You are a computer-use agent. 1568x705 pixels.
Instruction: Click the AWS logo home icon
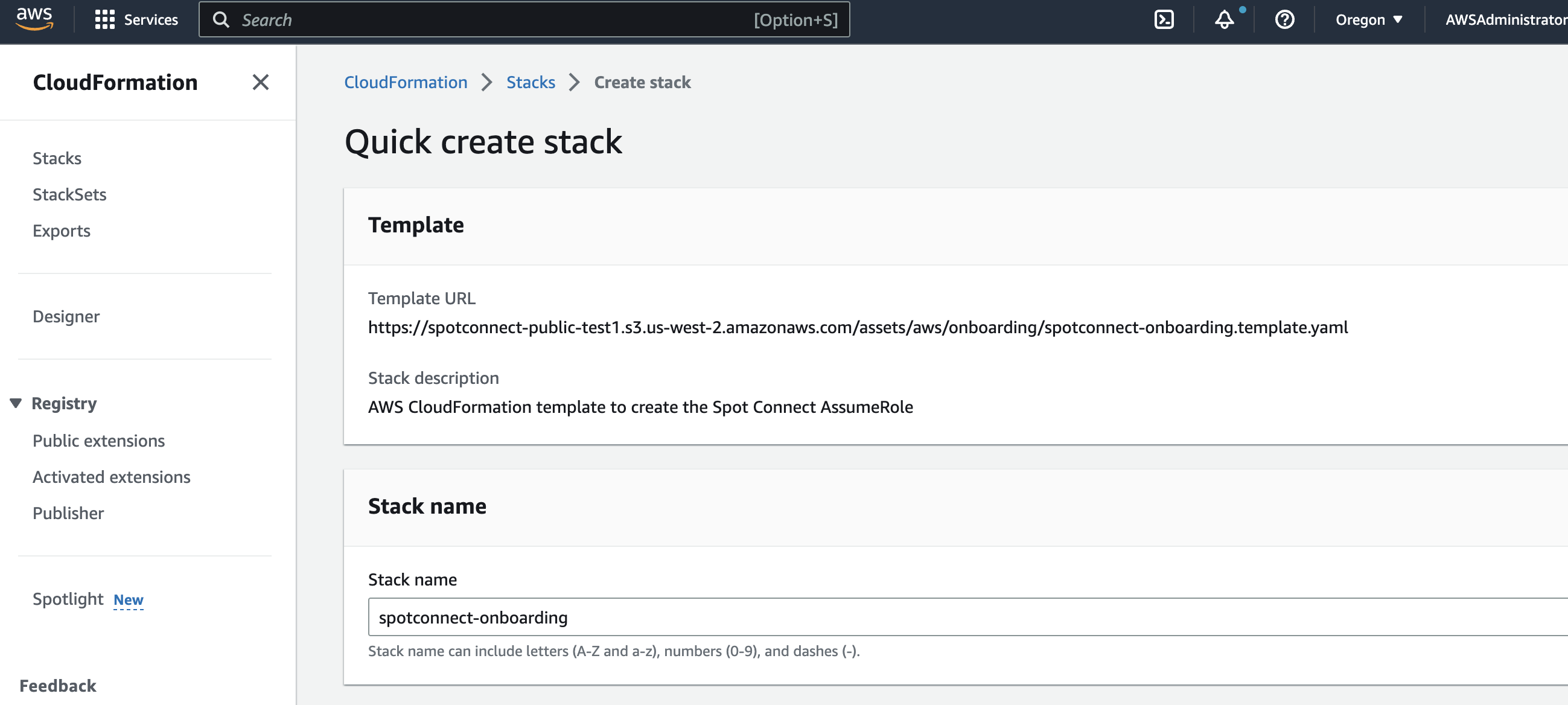(x=34, y=19)
